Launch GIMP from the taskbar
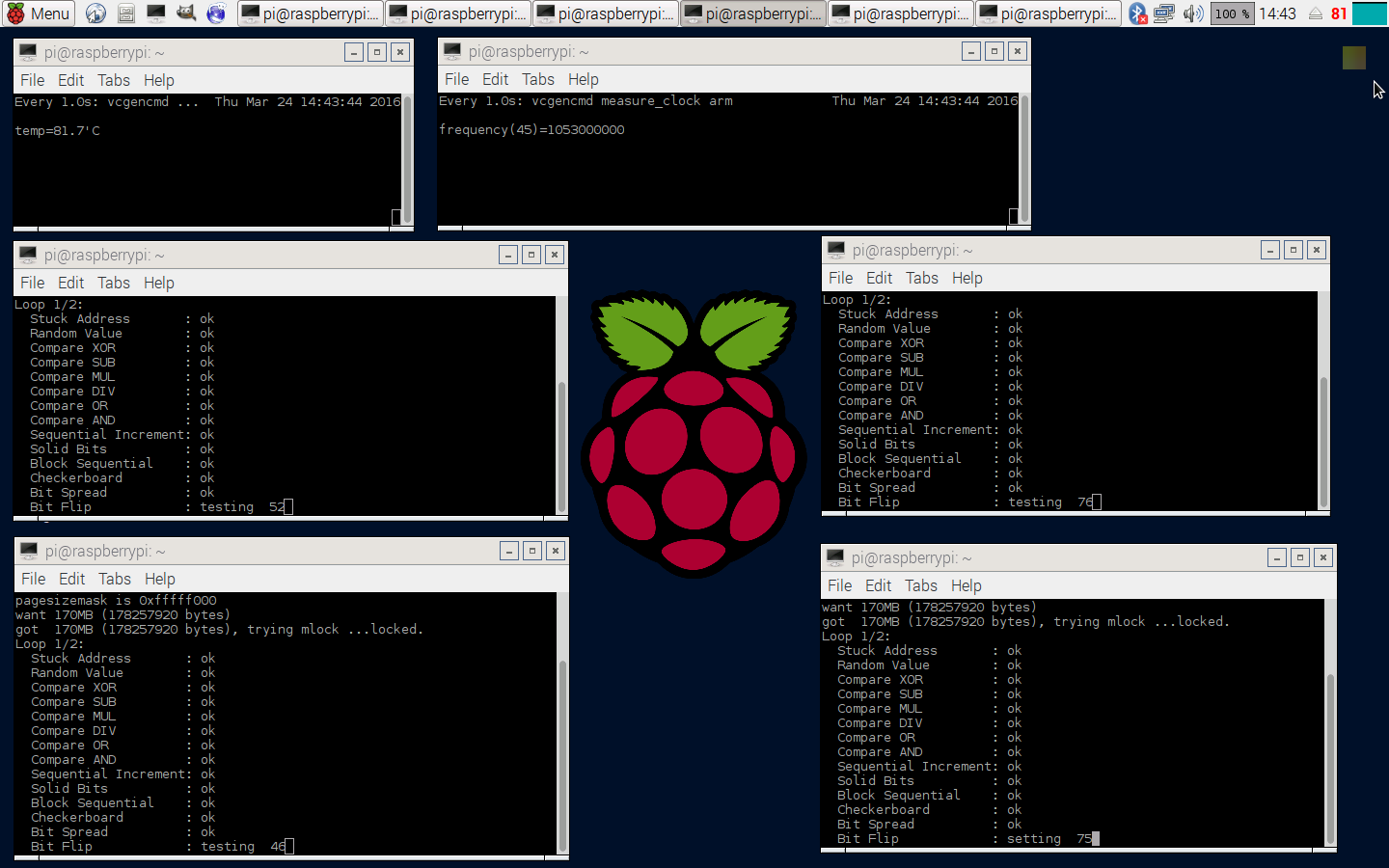This screenshot has width=1389, height=868. (x=186, y=14)
